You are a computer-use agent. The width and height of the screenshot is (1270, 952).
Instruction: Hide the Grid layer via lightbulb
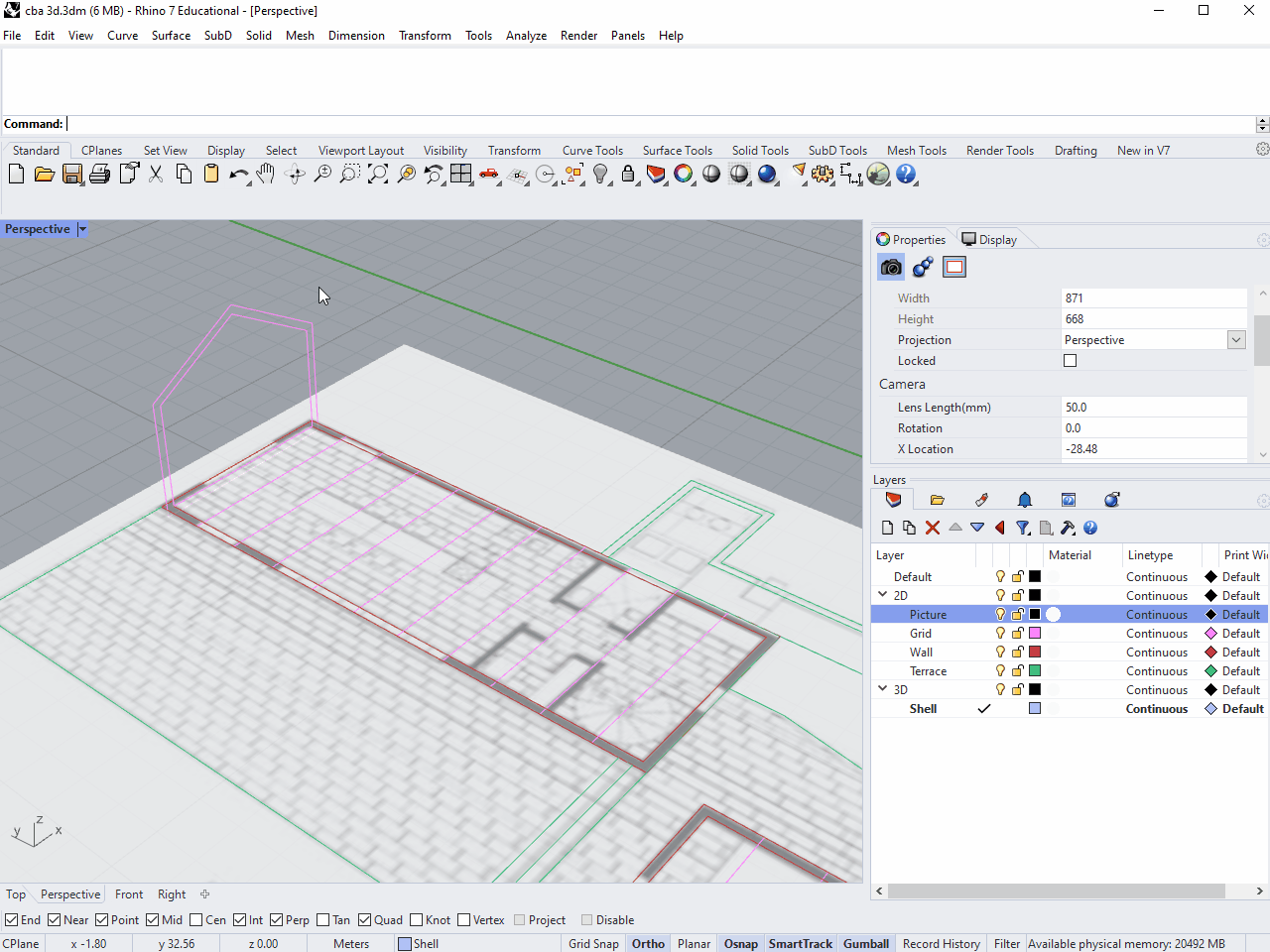coord(1000,634)
